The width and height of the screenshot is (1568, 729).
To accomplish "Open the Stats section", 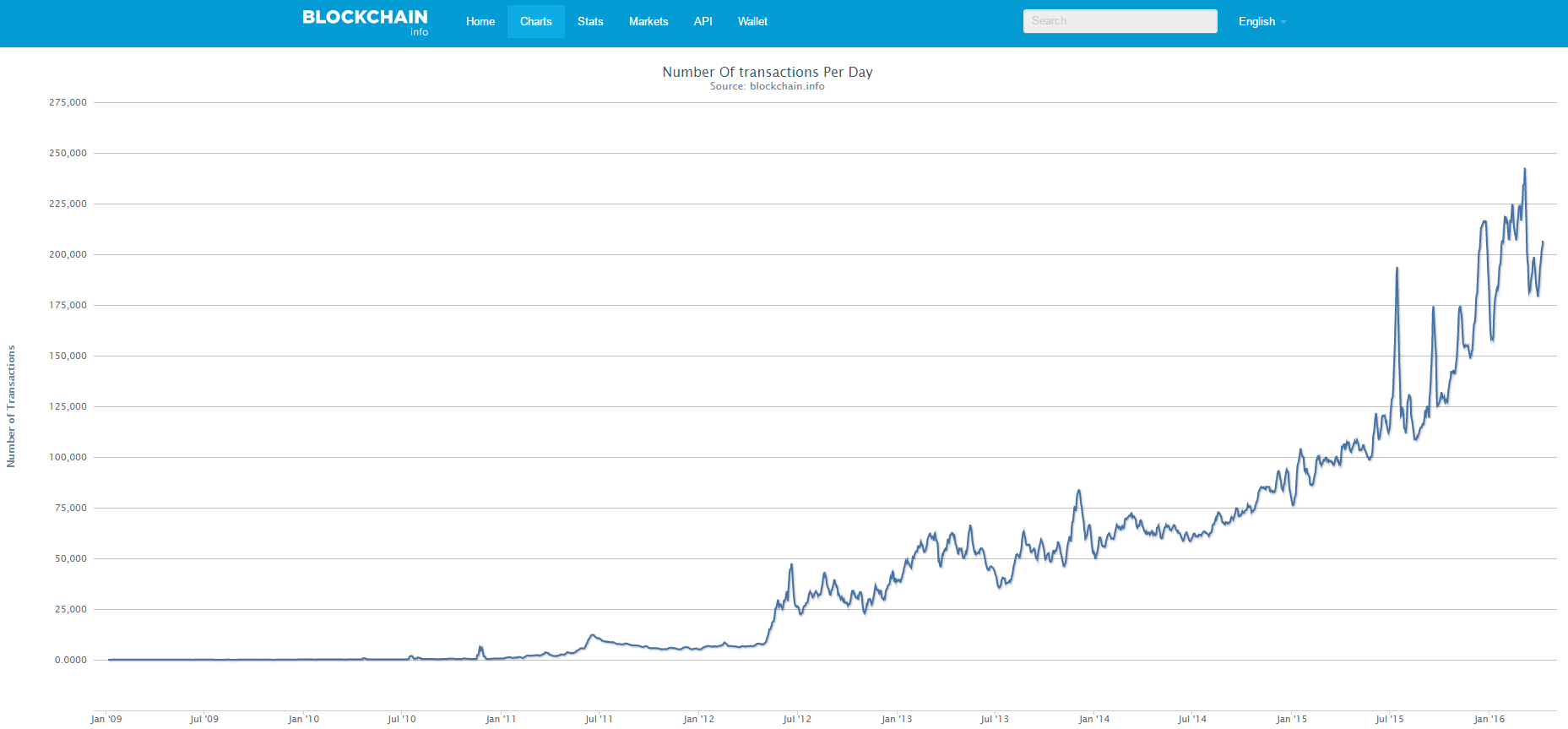I will click(x=590, y=22).
